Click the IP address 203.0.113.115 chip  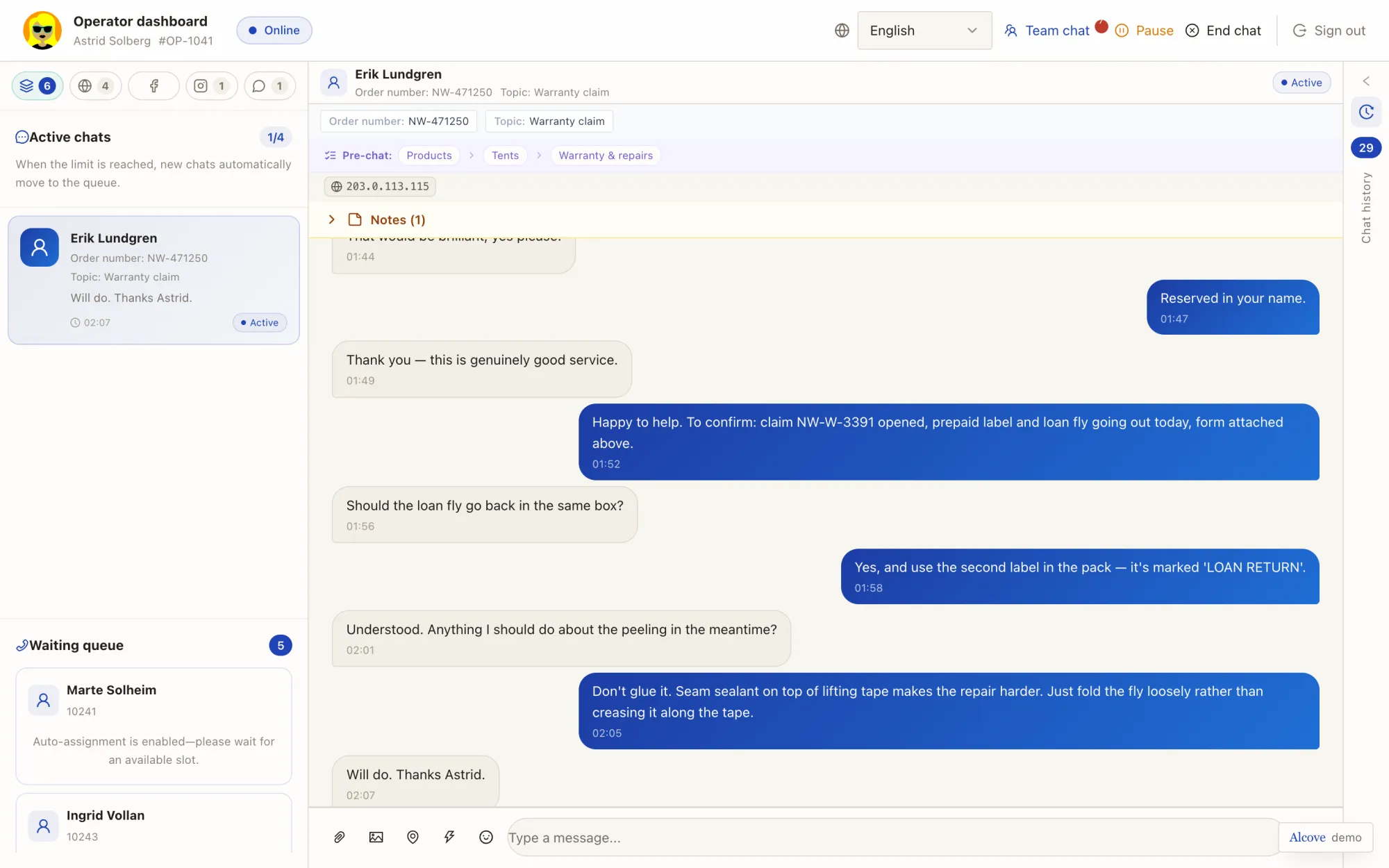pos(380,186)
